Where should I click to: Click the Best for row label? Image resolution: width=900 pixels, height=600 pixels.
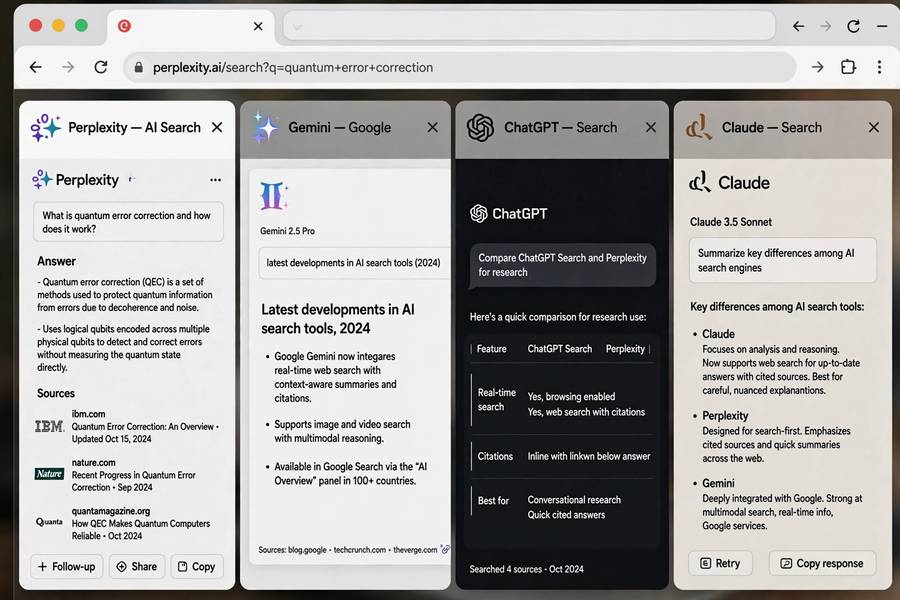[x=493, y=501]
